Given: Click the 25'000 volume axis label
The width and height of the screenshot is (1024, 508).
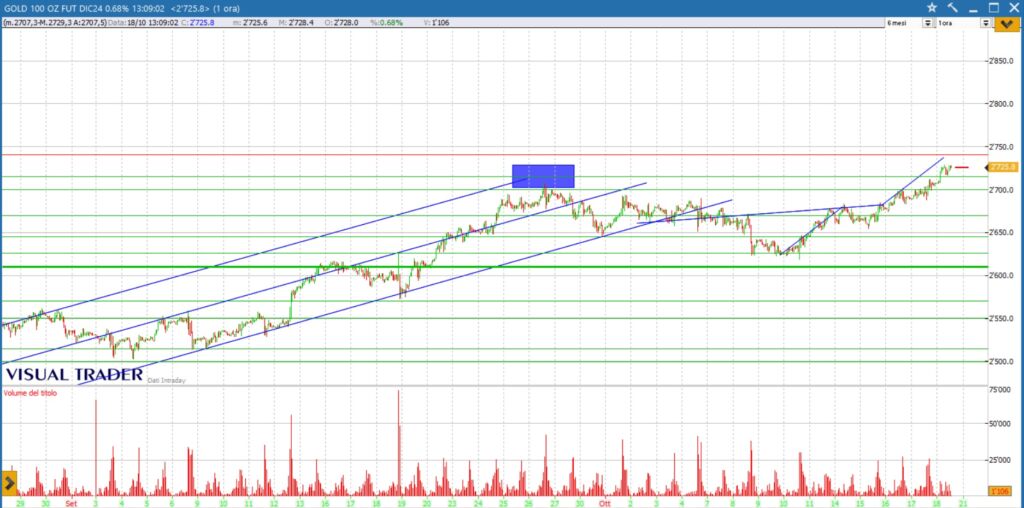Looking at the screenshot, I should [1000, 460].
